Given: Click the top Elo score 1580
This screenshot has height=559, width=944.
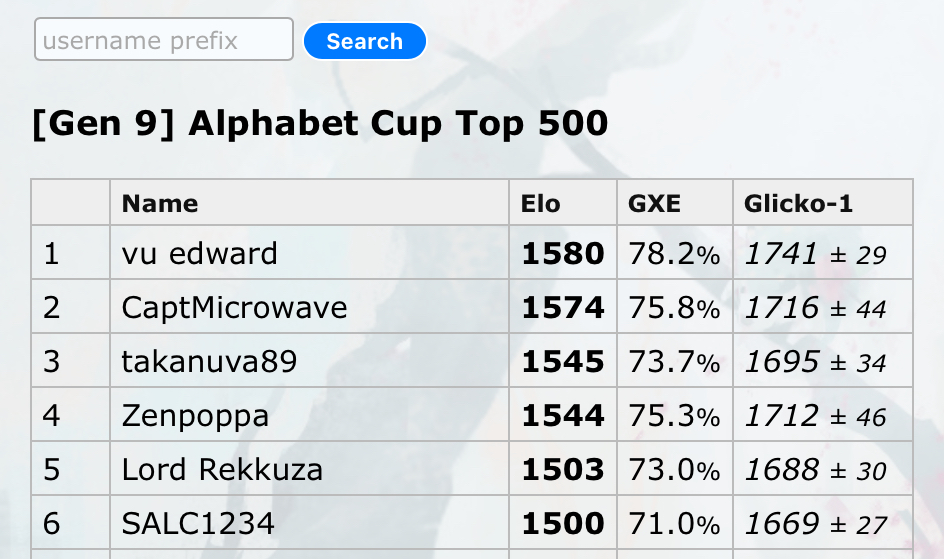Looking at the screenshot, I should pos(563,254).
